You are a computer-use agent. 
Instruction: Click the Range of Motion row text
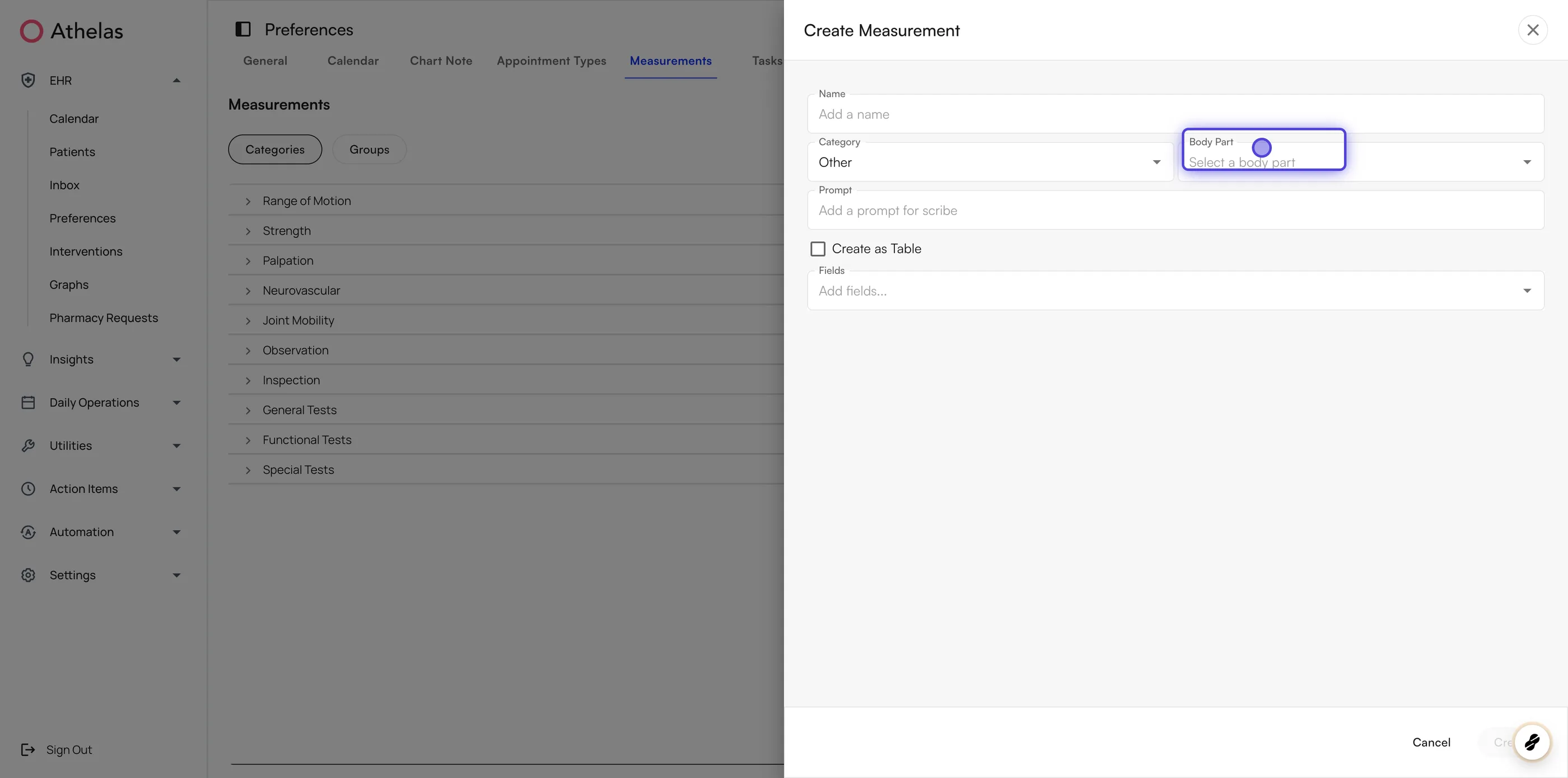(x=306, y=201)
